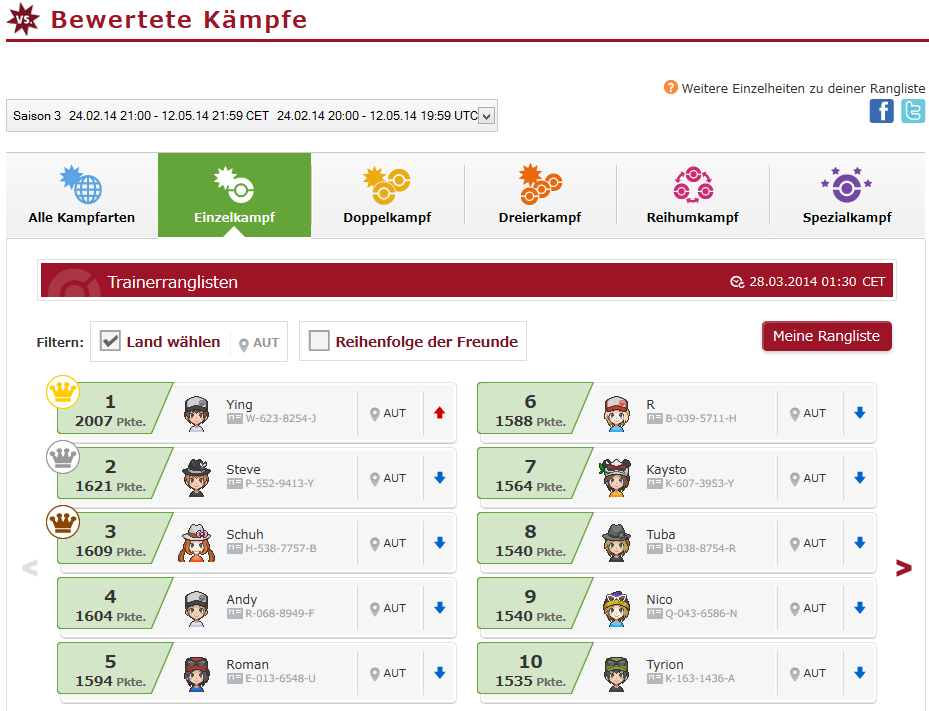This screenshot has height=711, width=929.
Task: Click the Bewertete Kämpfe page heading
Action: [x=179, y=20]
